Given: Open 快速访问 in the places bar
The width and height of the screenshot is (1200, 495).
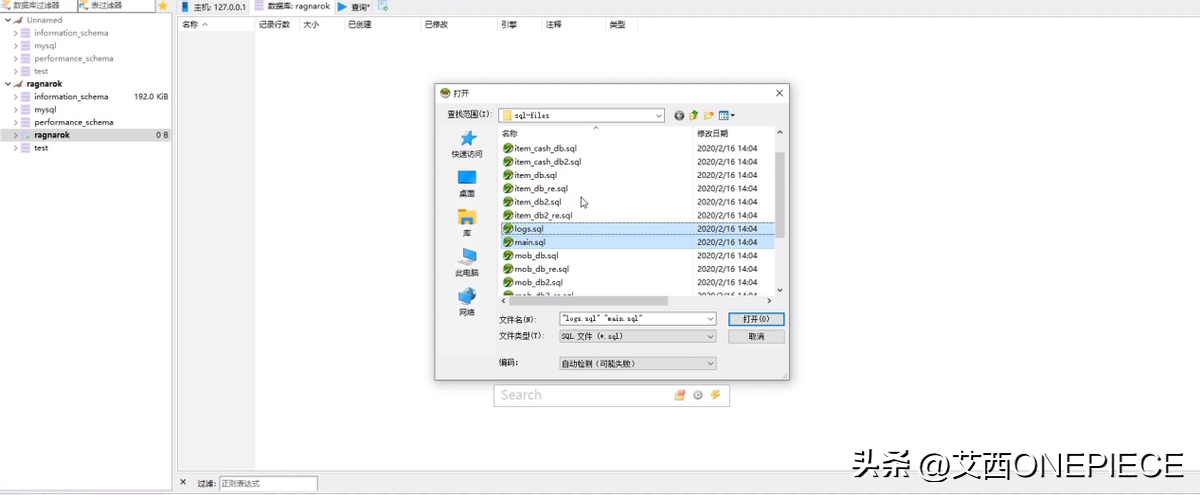Looking at the screenshot, I should [466, 144].
